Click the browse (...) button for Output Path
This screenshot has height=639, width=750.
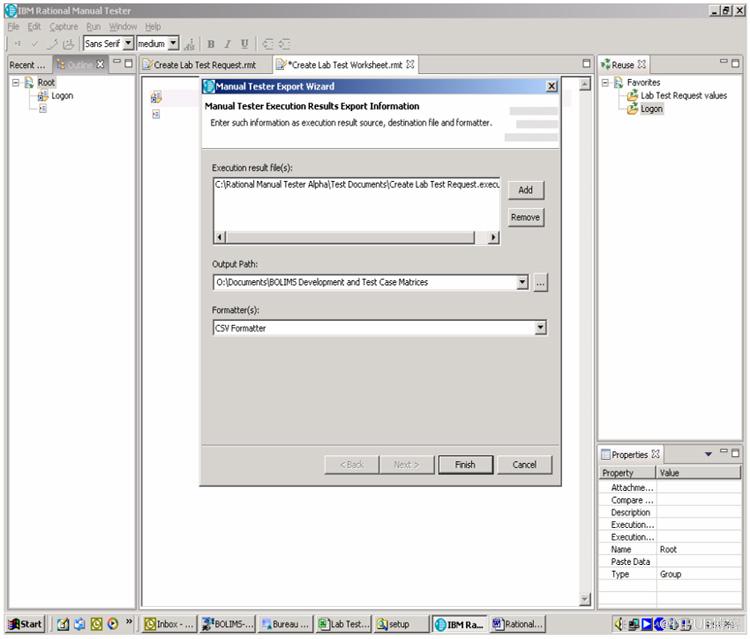(540, 283)
